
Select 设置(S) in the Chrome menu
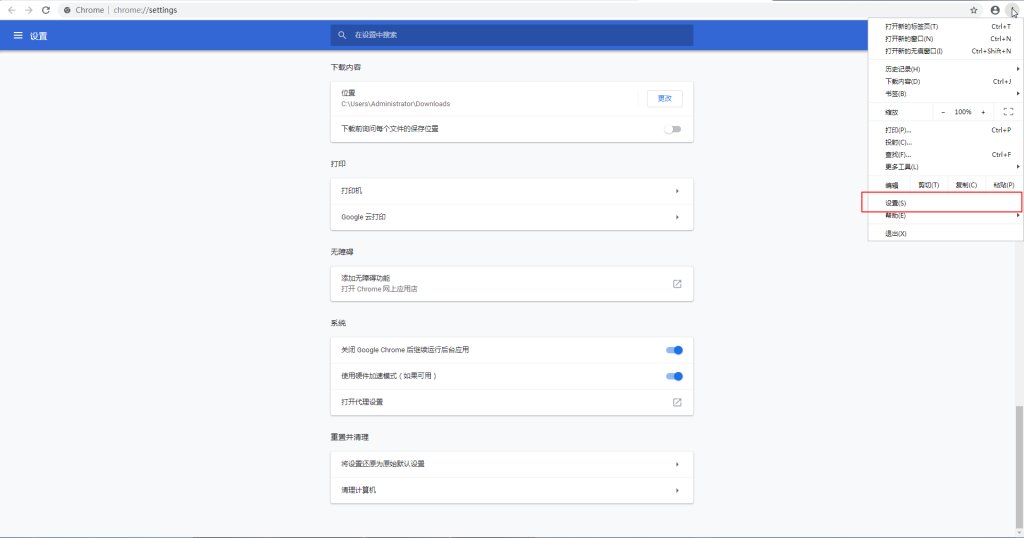(x=896, y=203)
